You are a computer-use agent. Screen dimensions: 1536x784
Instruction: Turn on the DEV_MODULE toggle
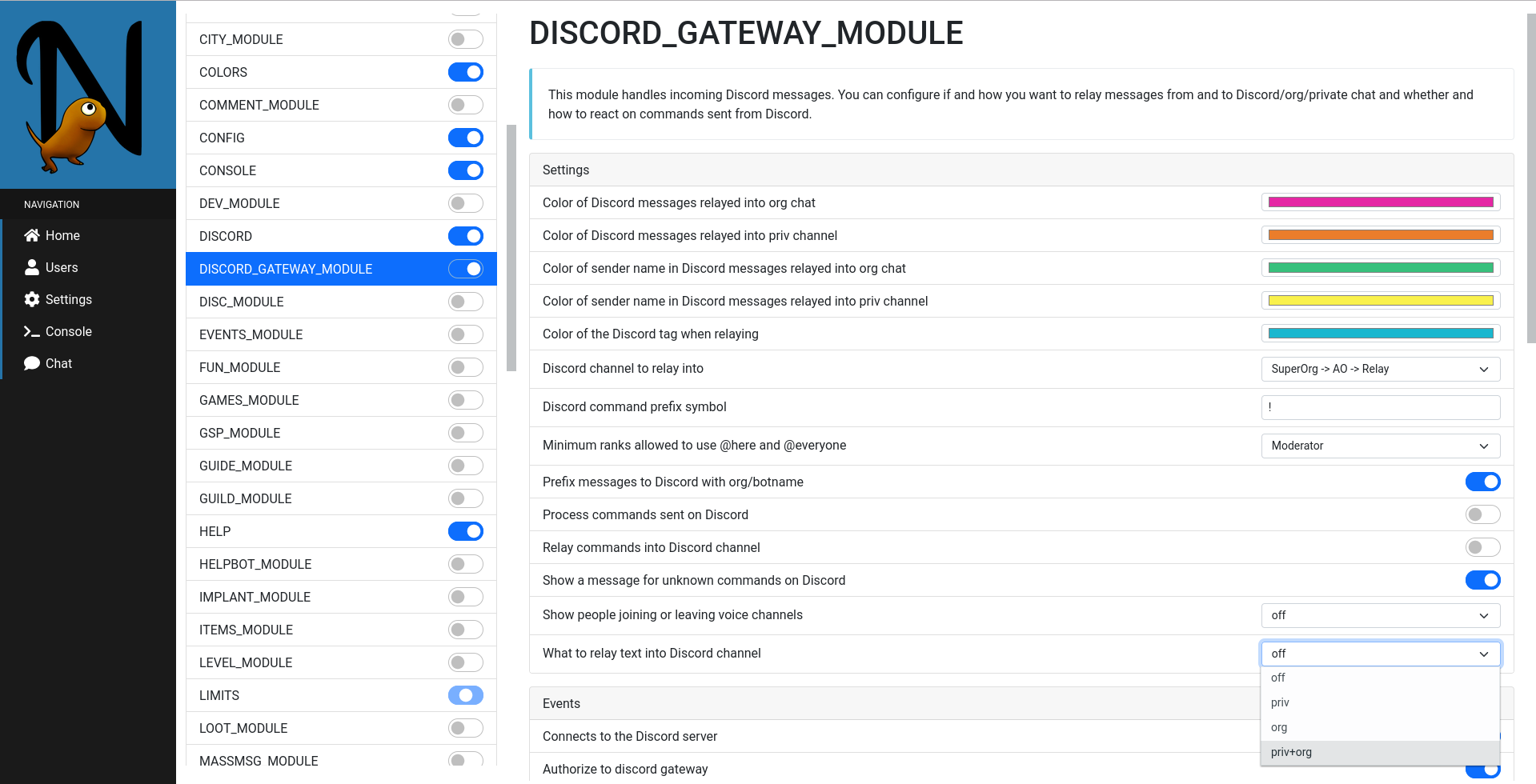(466, 203)
